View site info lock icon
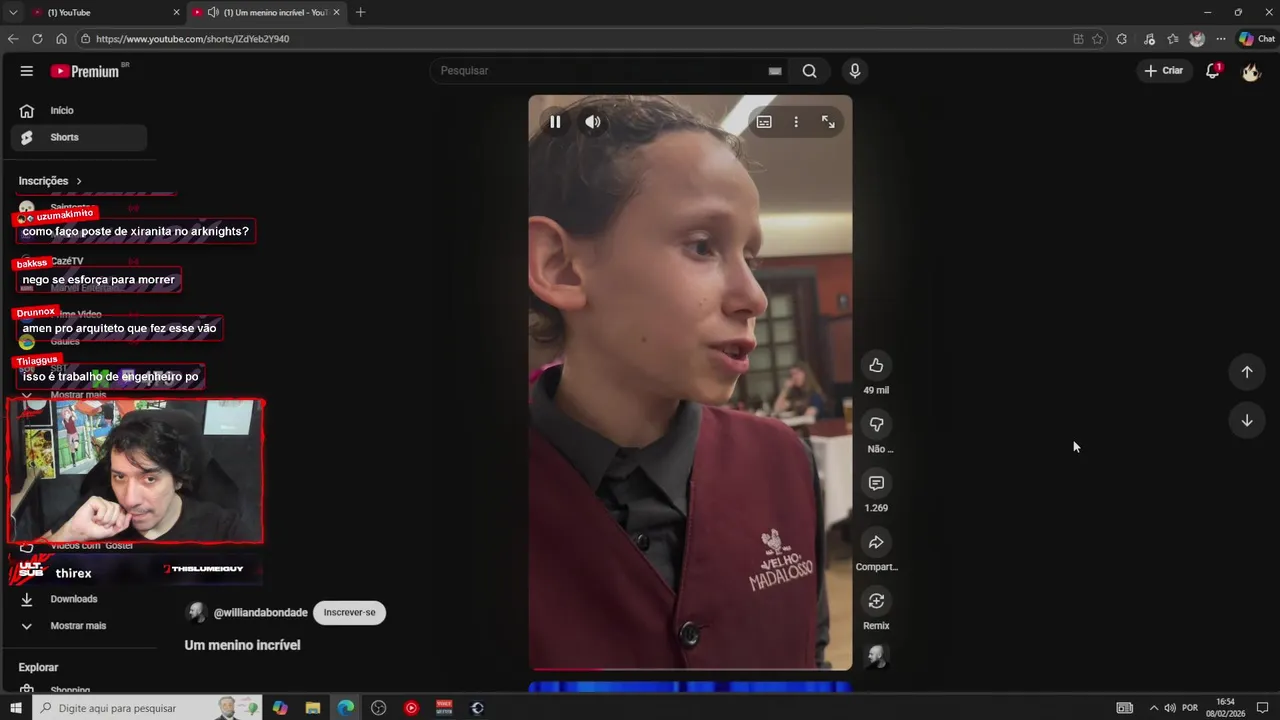Image resolution: width=1280 pixels, height=720 pixels. [87, 39]
